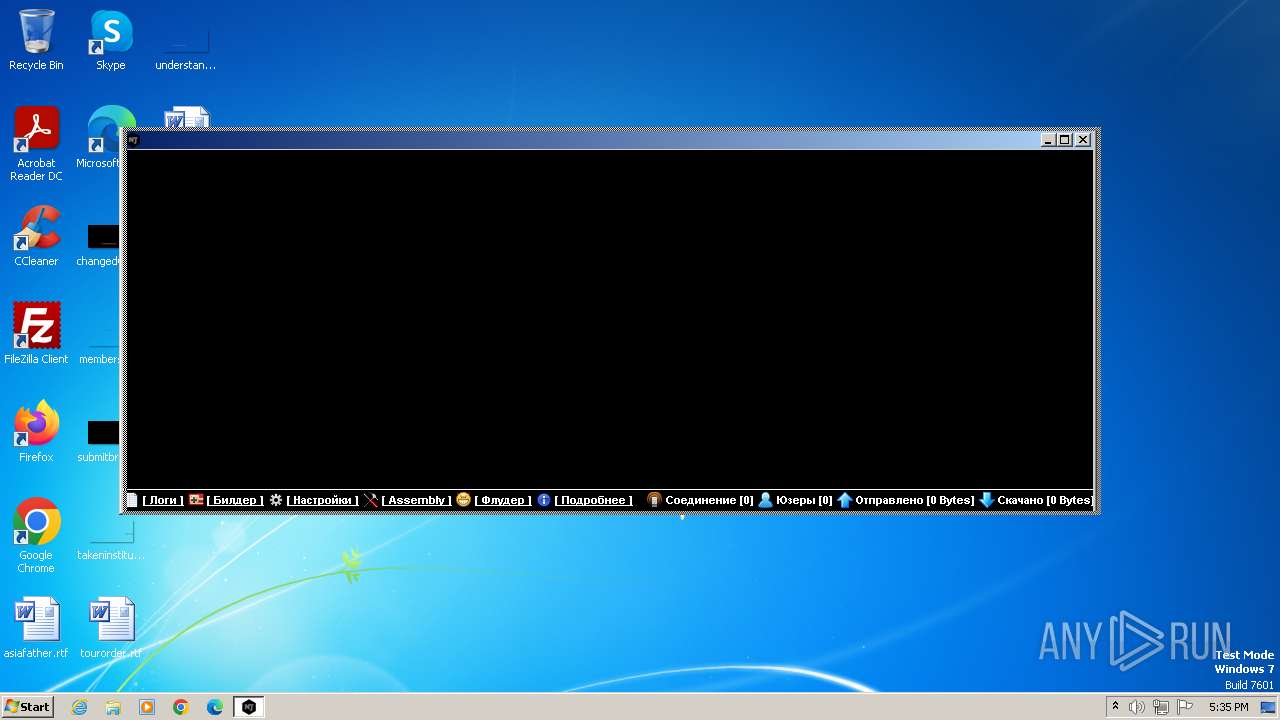The height and width of the screenshot is (720, 1280).
Task: Select the Отправлено [0 Bytes] status text
Action: tap(914, 500)
